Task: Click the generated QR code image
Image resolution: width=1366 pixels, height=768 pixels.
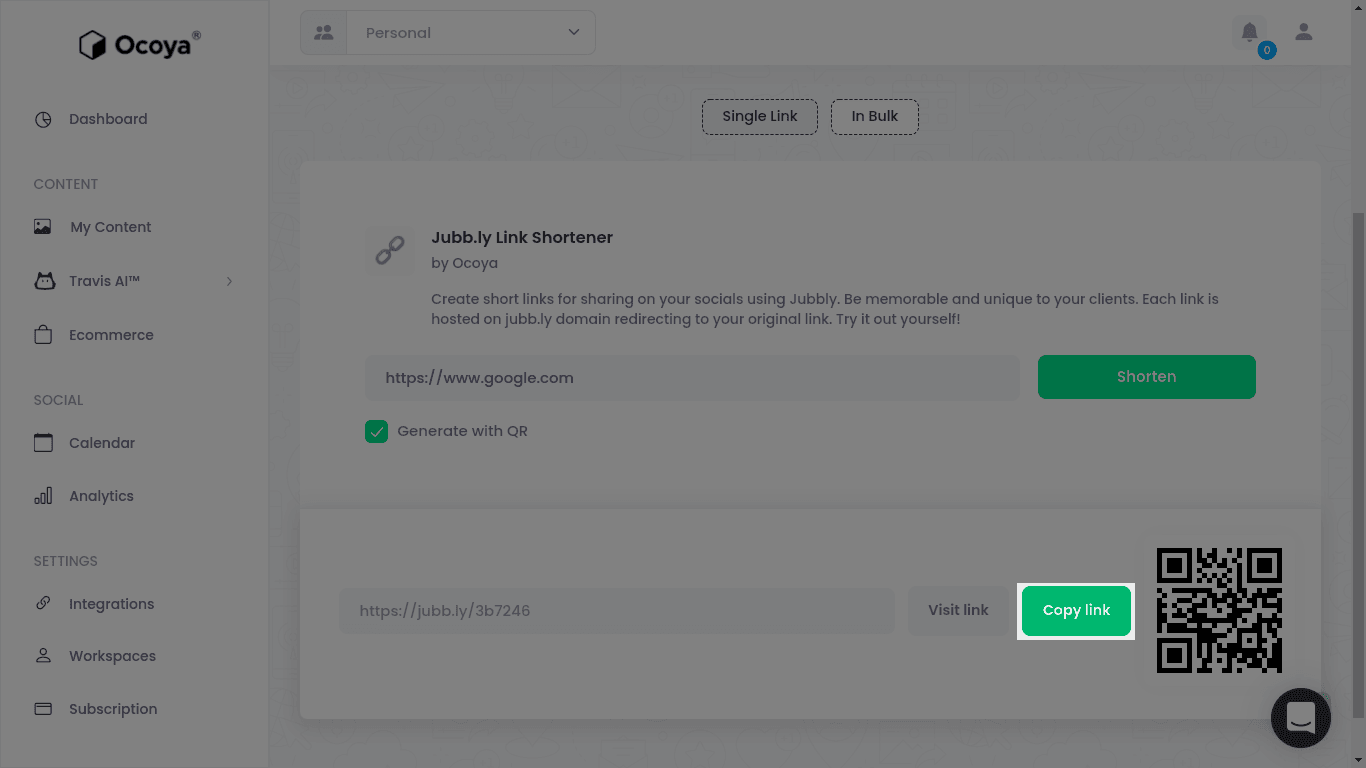Action: [x=1219, y=610]
